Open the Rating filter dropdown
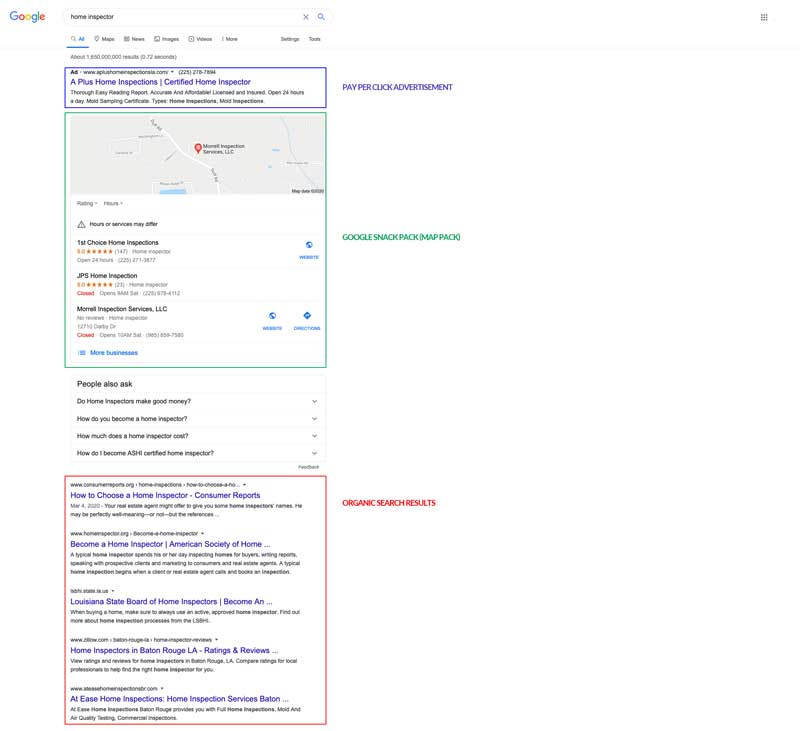This screenshot has width=800, height=731. [87, 204]
